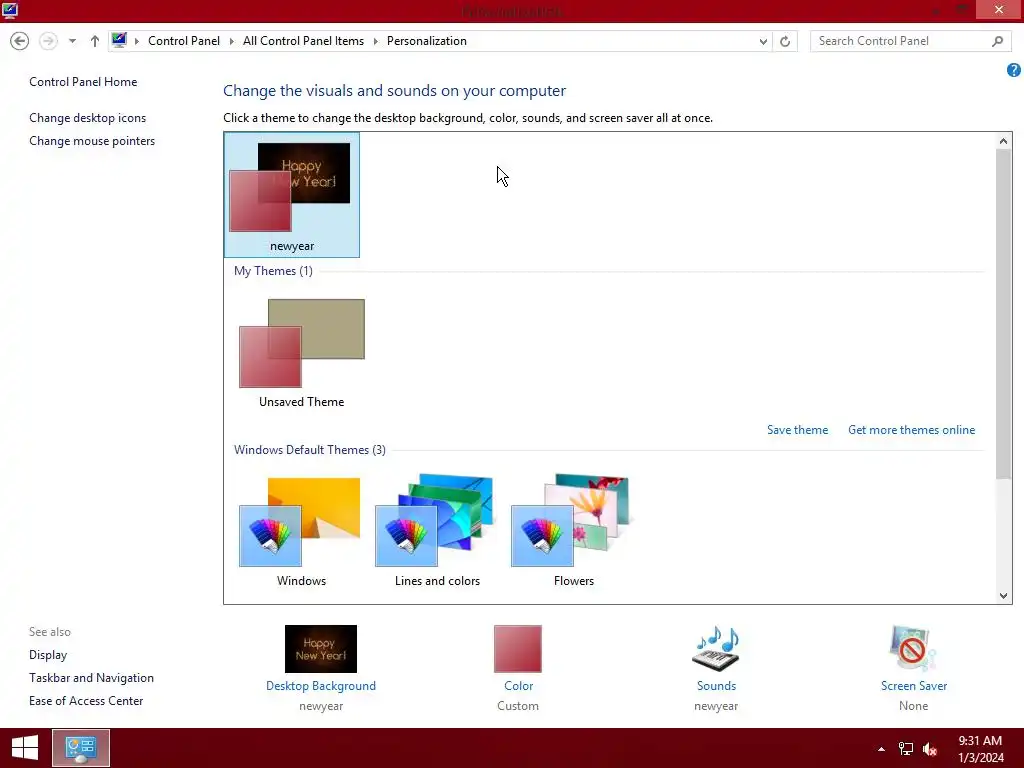Expand the chevron after All Control Panel Items

(376, 41)
